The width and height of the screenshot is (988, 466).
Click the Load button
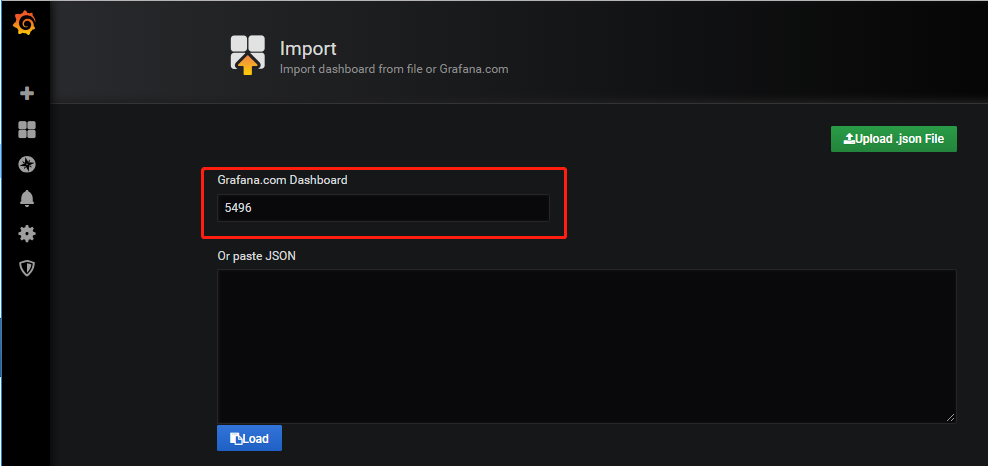[x=250, y=438]
